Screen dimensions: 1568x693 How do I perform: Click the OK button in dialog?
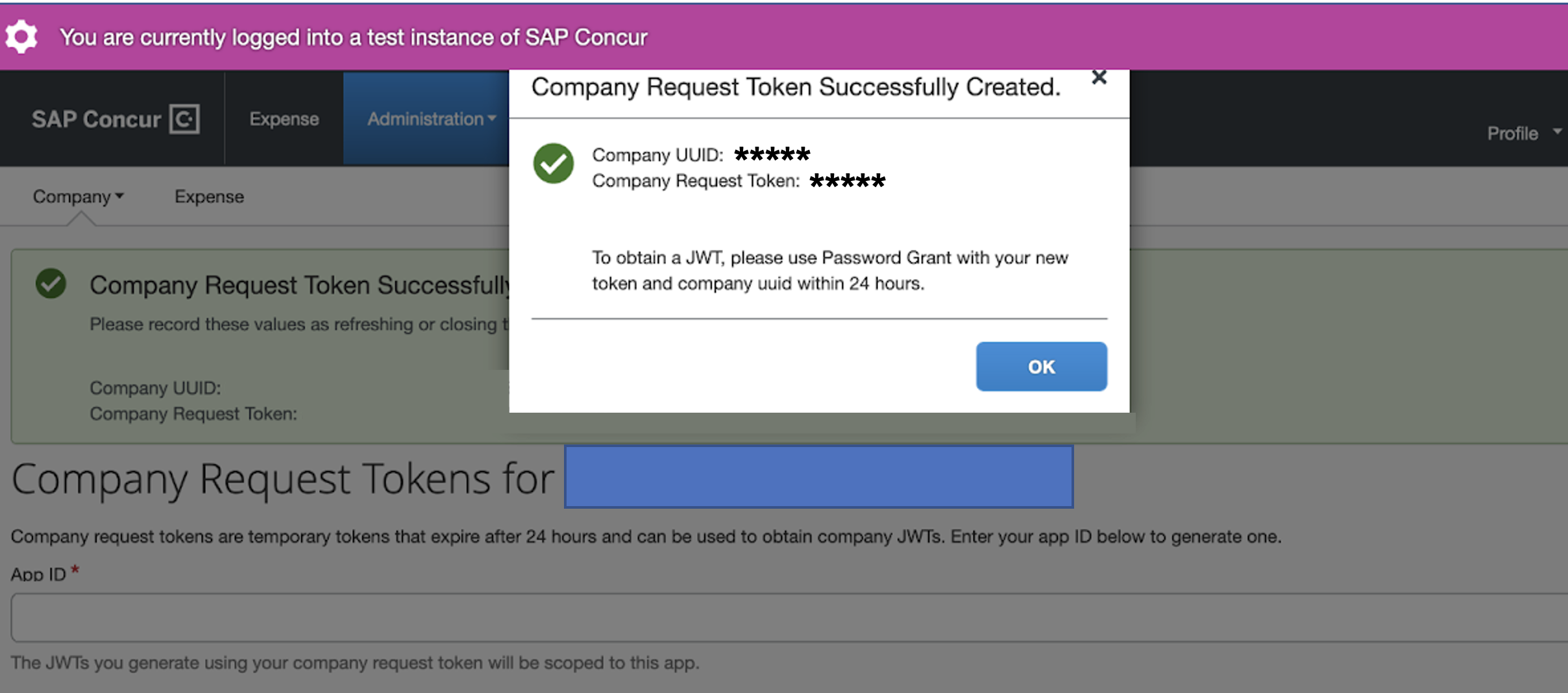1041,367
